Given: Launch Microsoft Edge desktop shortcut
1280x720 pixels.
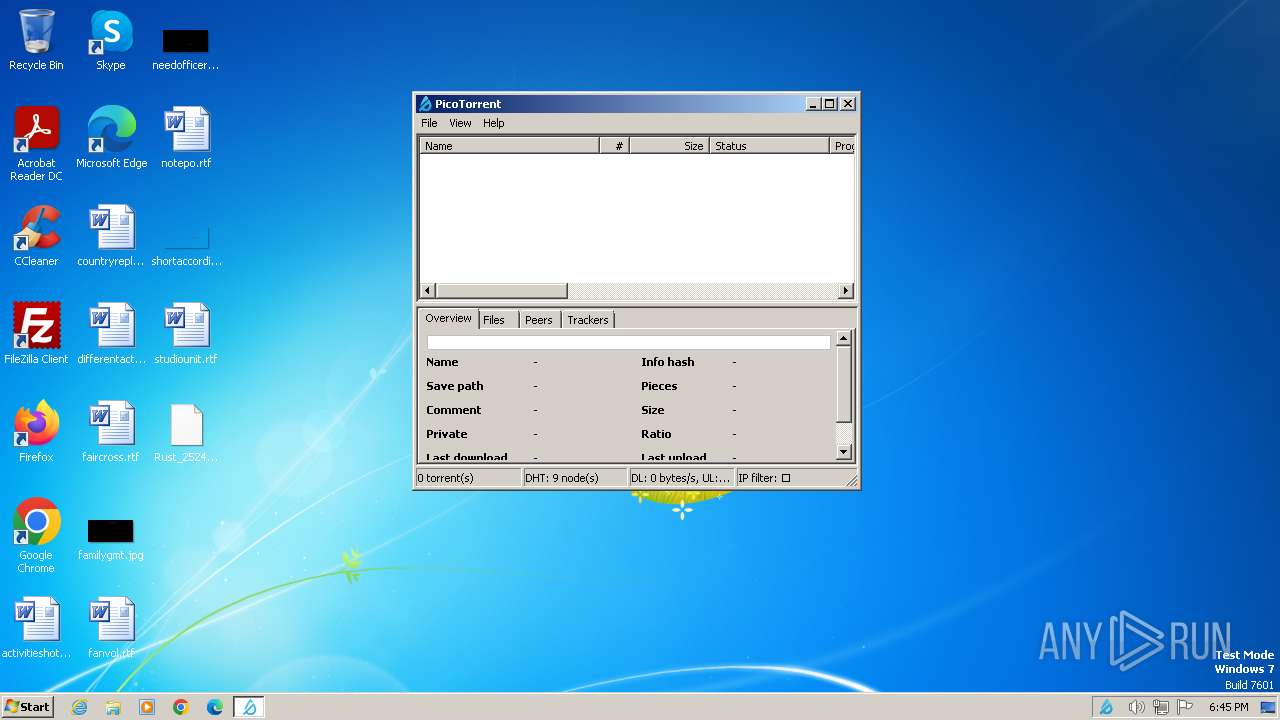Looking at the screenshot, I should tap(111, 138).
